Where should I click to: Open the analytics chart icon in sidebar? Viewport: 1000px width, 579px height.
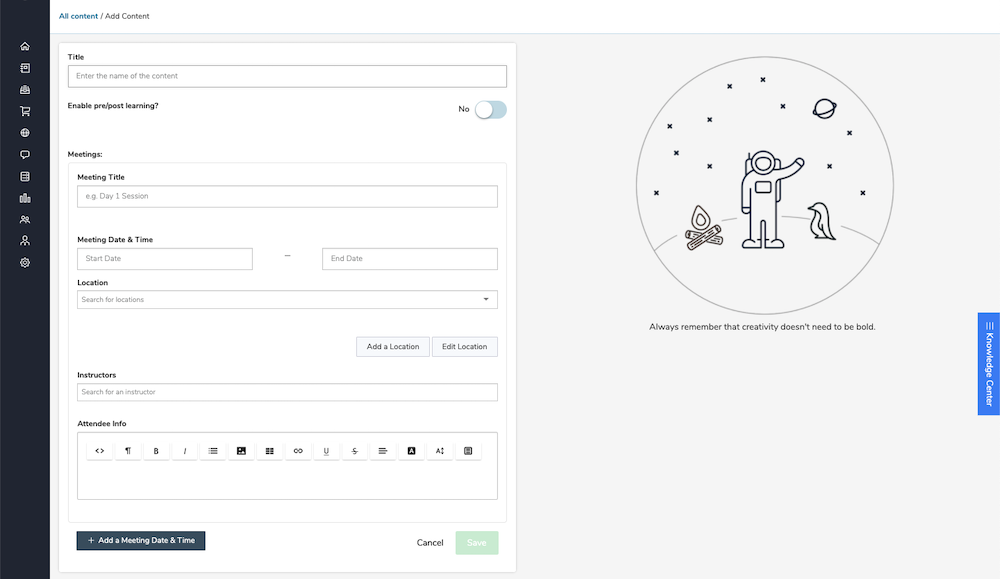pyautogui.click(x=24, y=197)
